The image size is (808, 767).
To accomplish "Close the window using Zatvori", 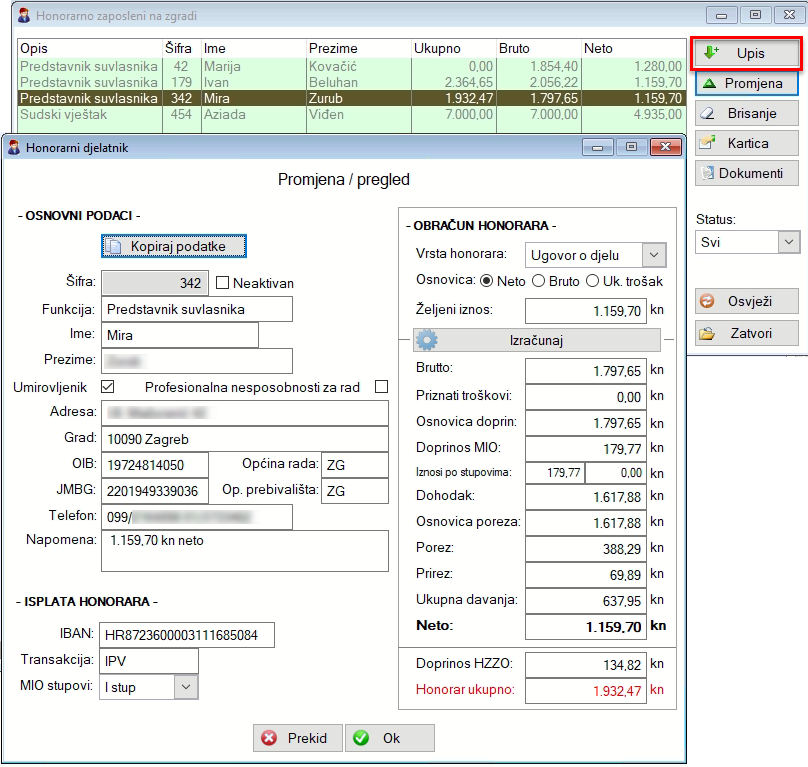I will pyautogui.click(x=746, y=334).
